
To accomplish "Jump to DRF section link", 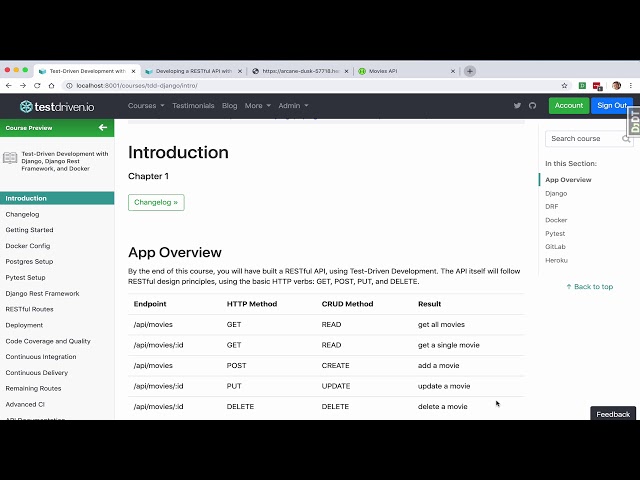I will (x=551, y=207).
